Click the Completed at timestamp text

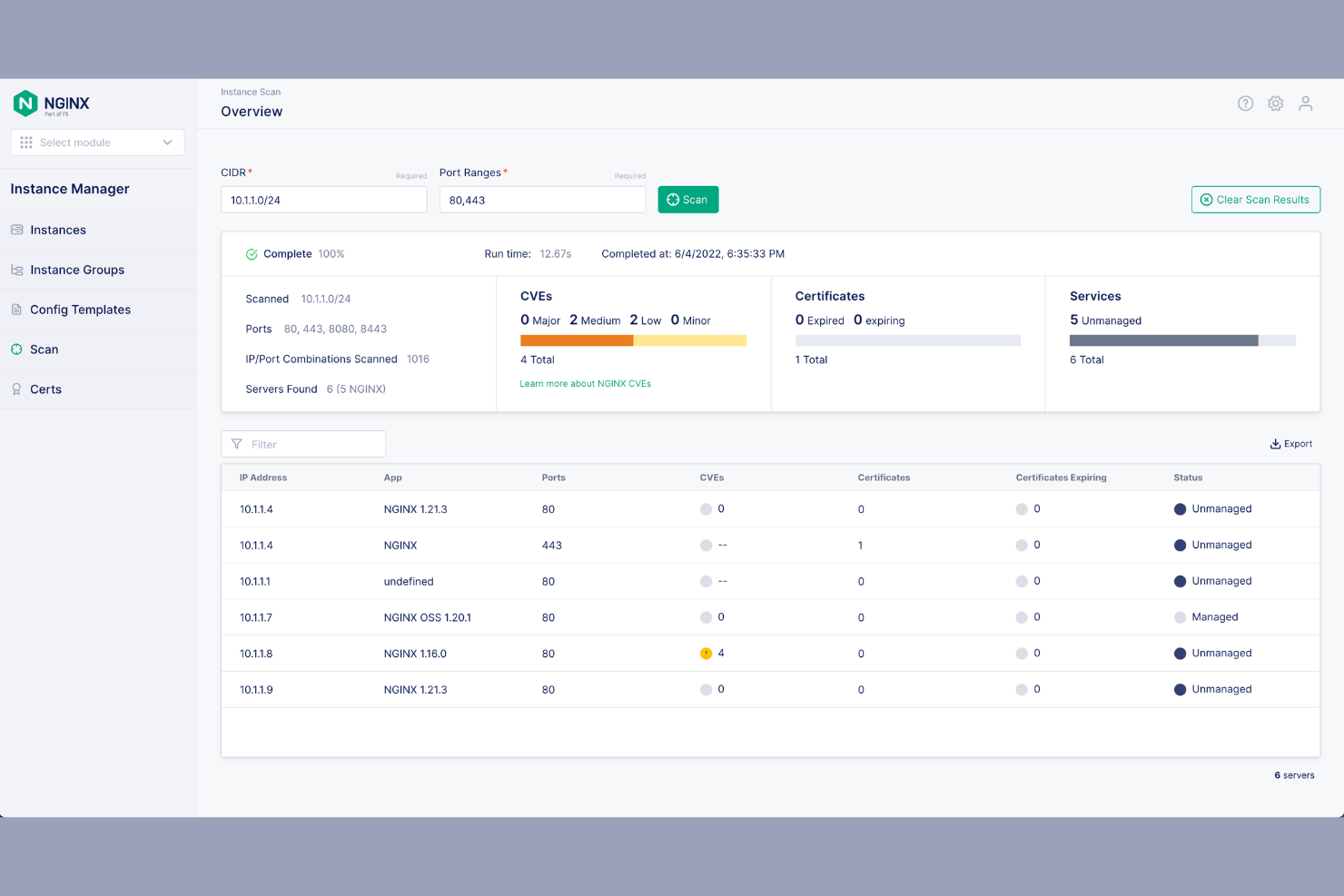(692, 254)
